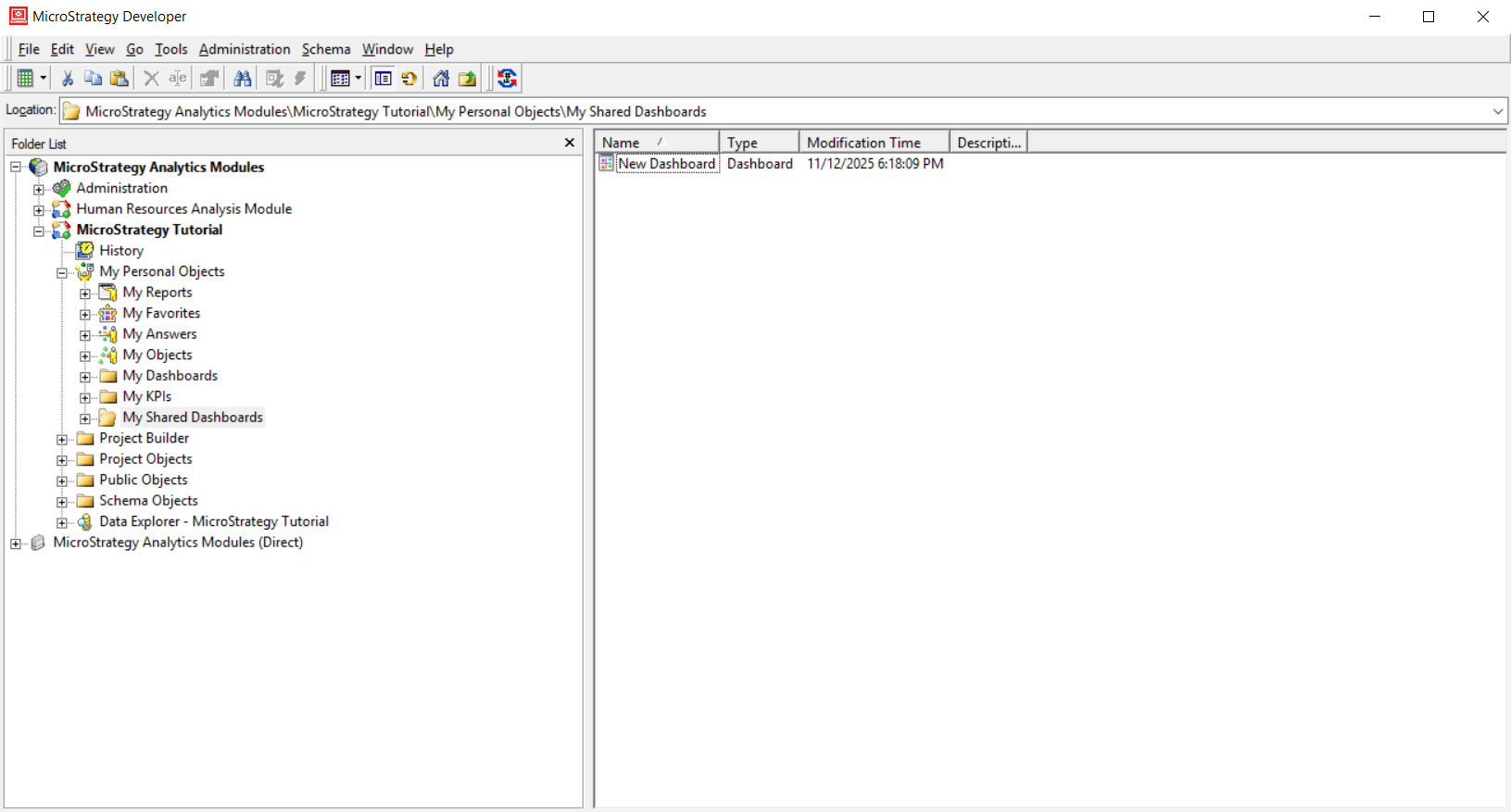Toggle the Folder List pane icon
This screenshot has width=1511, height=812.
coord(383,79)
